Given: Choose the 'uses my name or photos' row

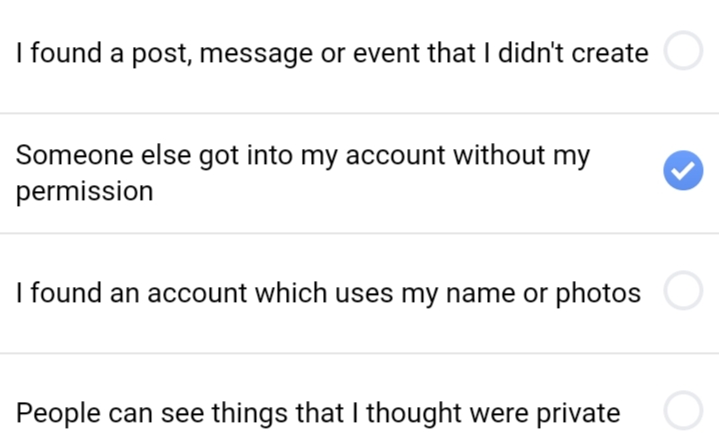Looking at the screenshot, I should pos(360,294).
